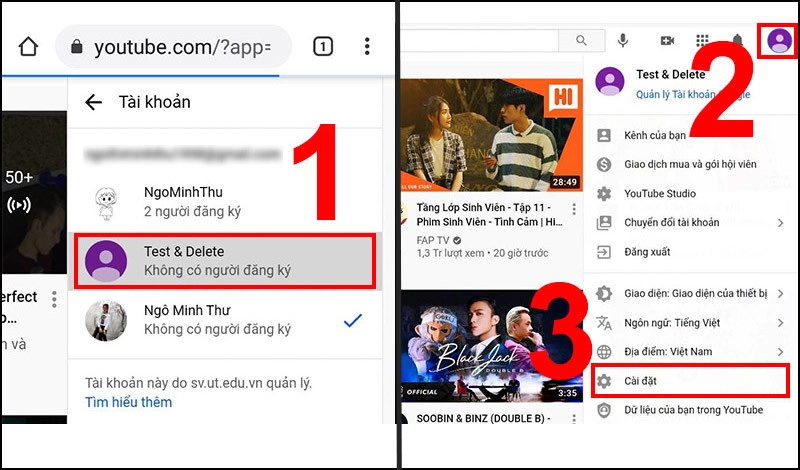The width and height of the screenshot is (800, 470).
Task: Expand the Ngôn ngữ chevron
Action: (781, 323)
